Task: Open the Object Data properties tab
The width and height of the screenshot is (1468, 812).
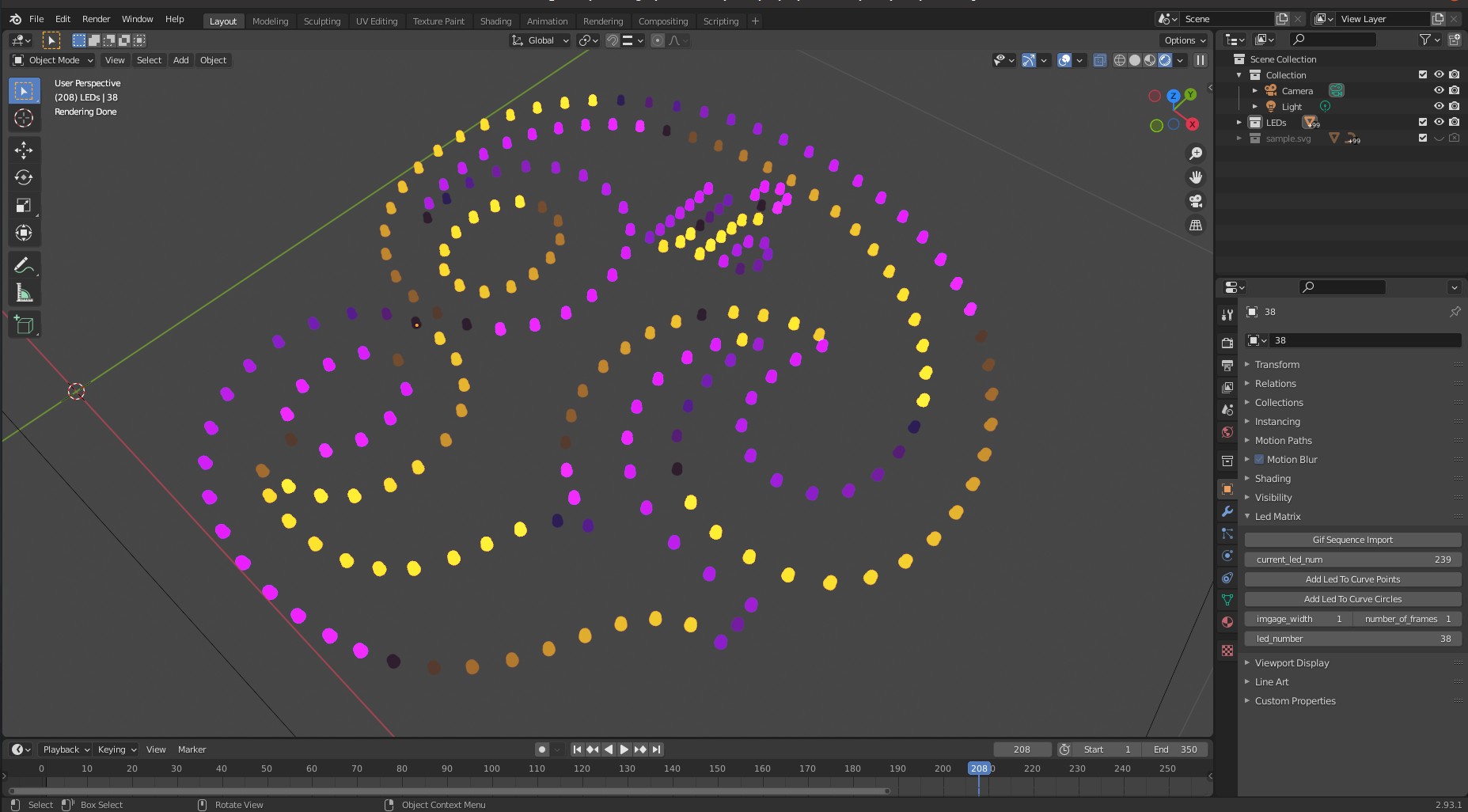Action: click(x=1227, y=600)
